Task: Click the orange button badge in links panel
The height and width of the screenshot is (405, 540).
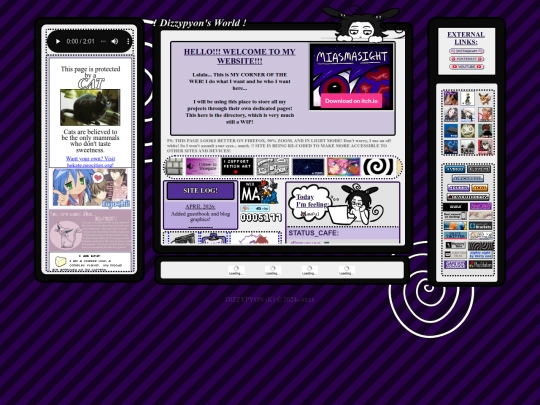Action: pos(480,188)
